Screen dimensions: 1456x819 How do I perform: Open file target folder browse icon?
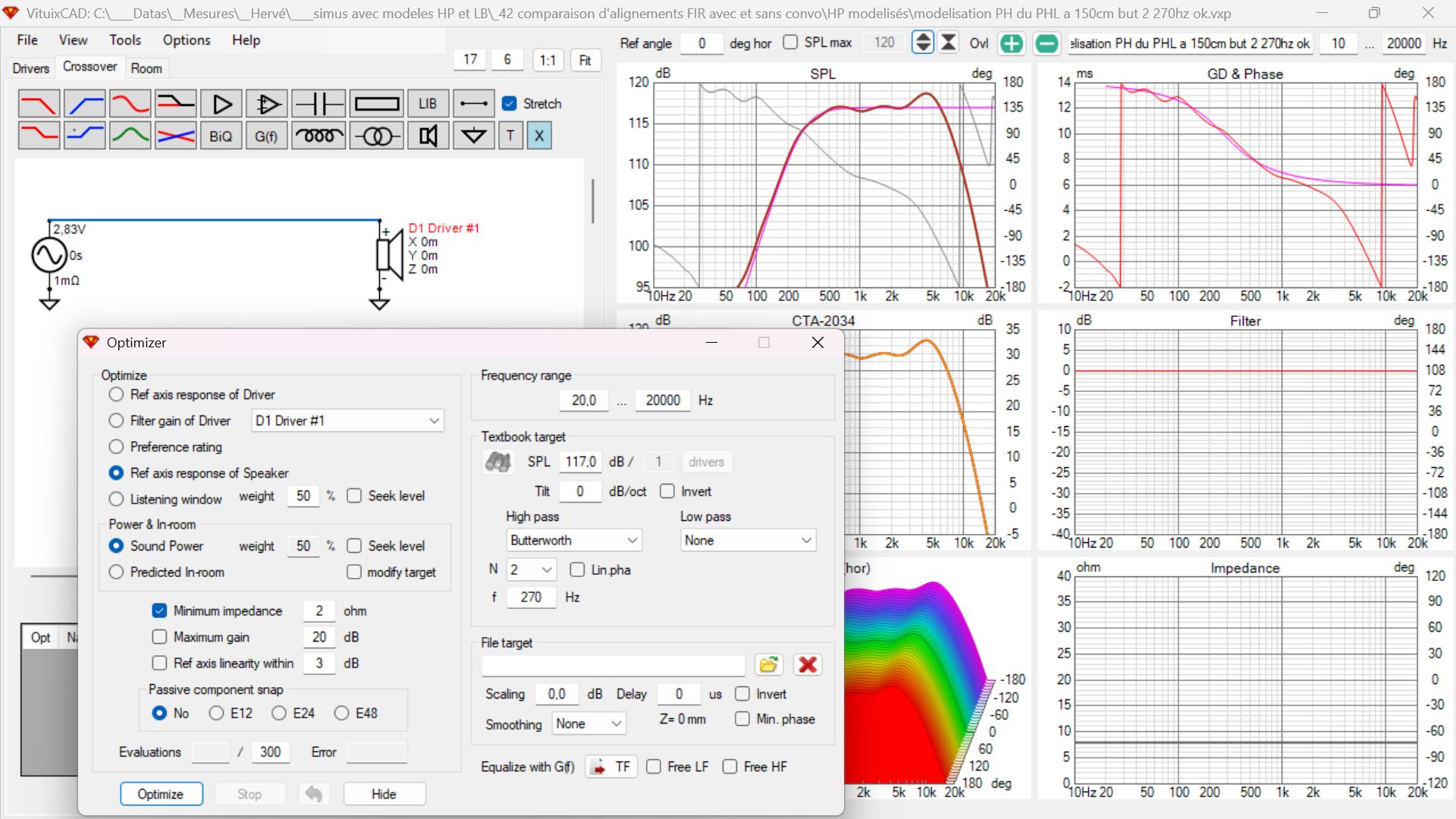769,665
